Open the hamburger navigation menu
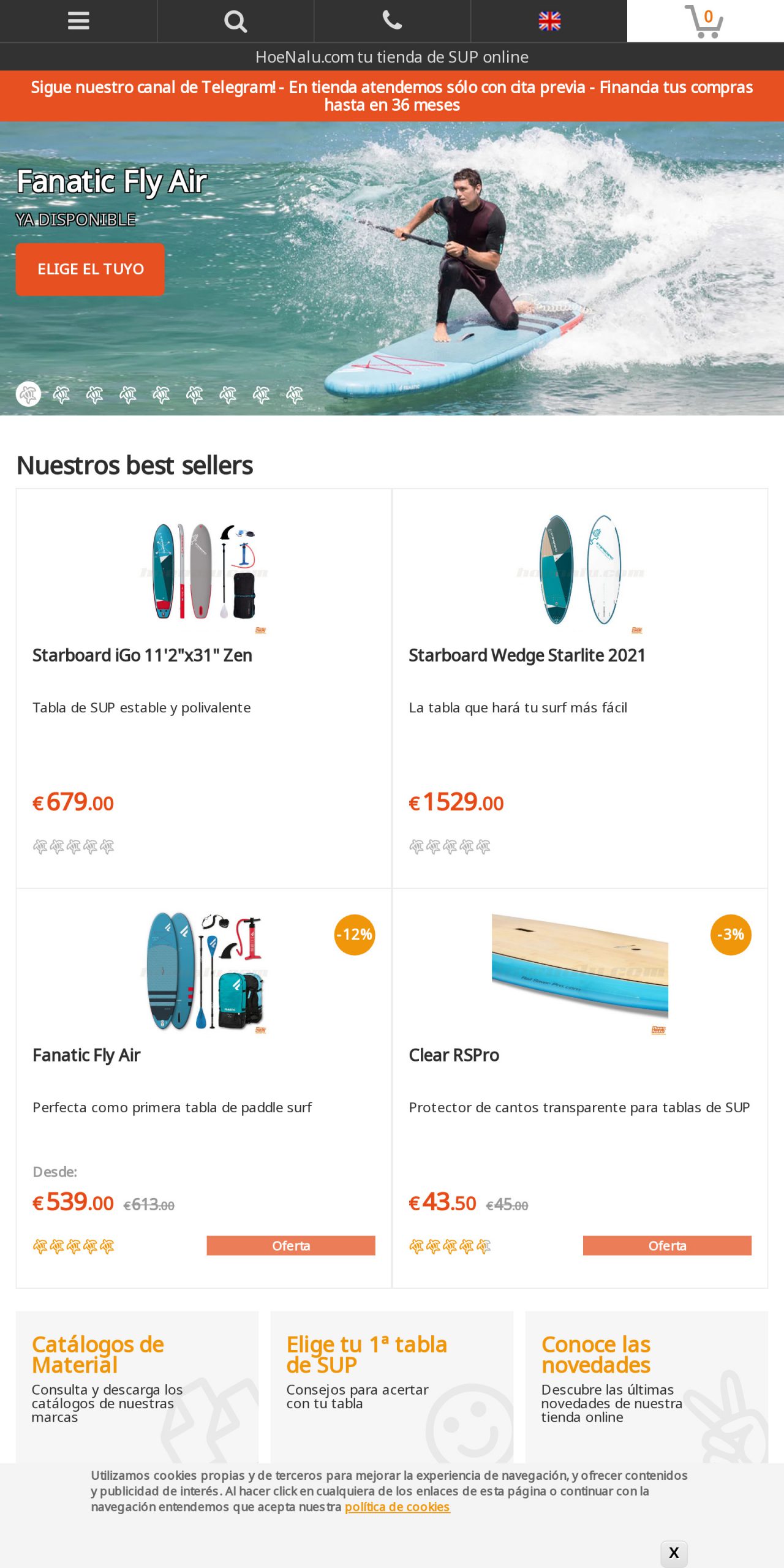Image resolution: width=784 pixels, height=1568 pixels. [x=78, y=21]
